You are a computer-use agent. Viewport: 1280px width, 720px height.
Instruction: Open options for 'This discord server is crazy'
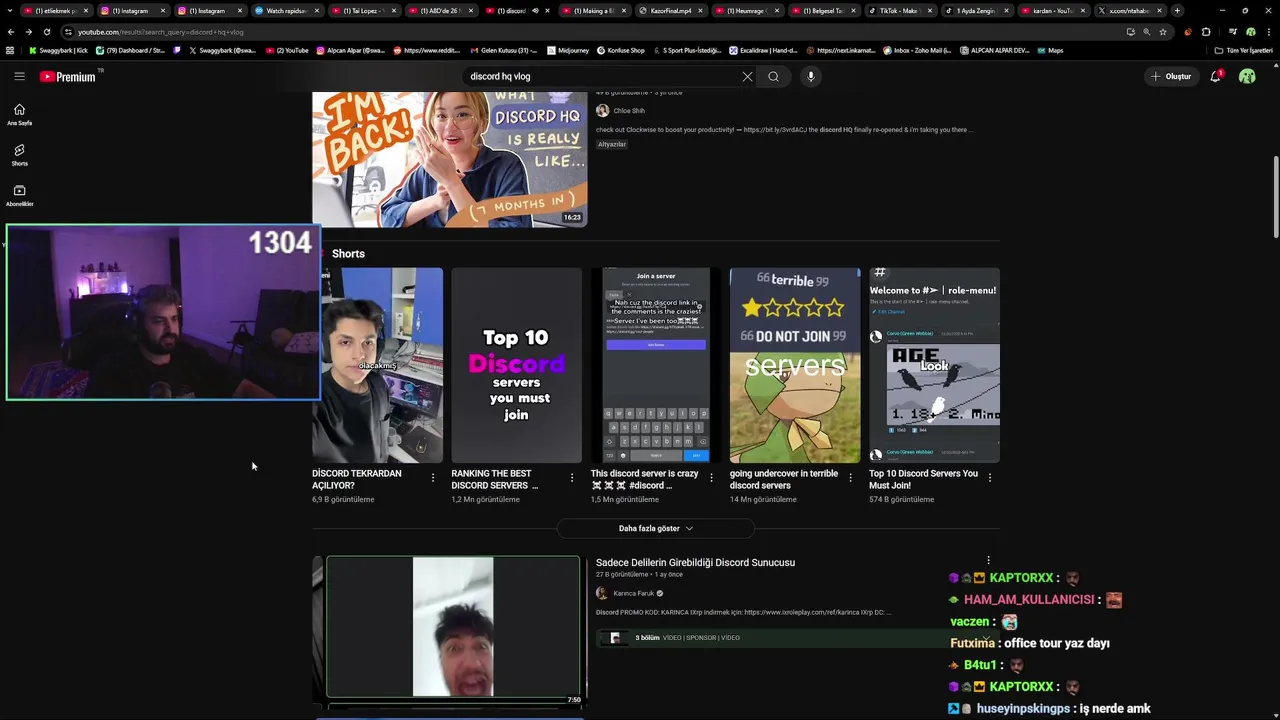tap(711, 478)
